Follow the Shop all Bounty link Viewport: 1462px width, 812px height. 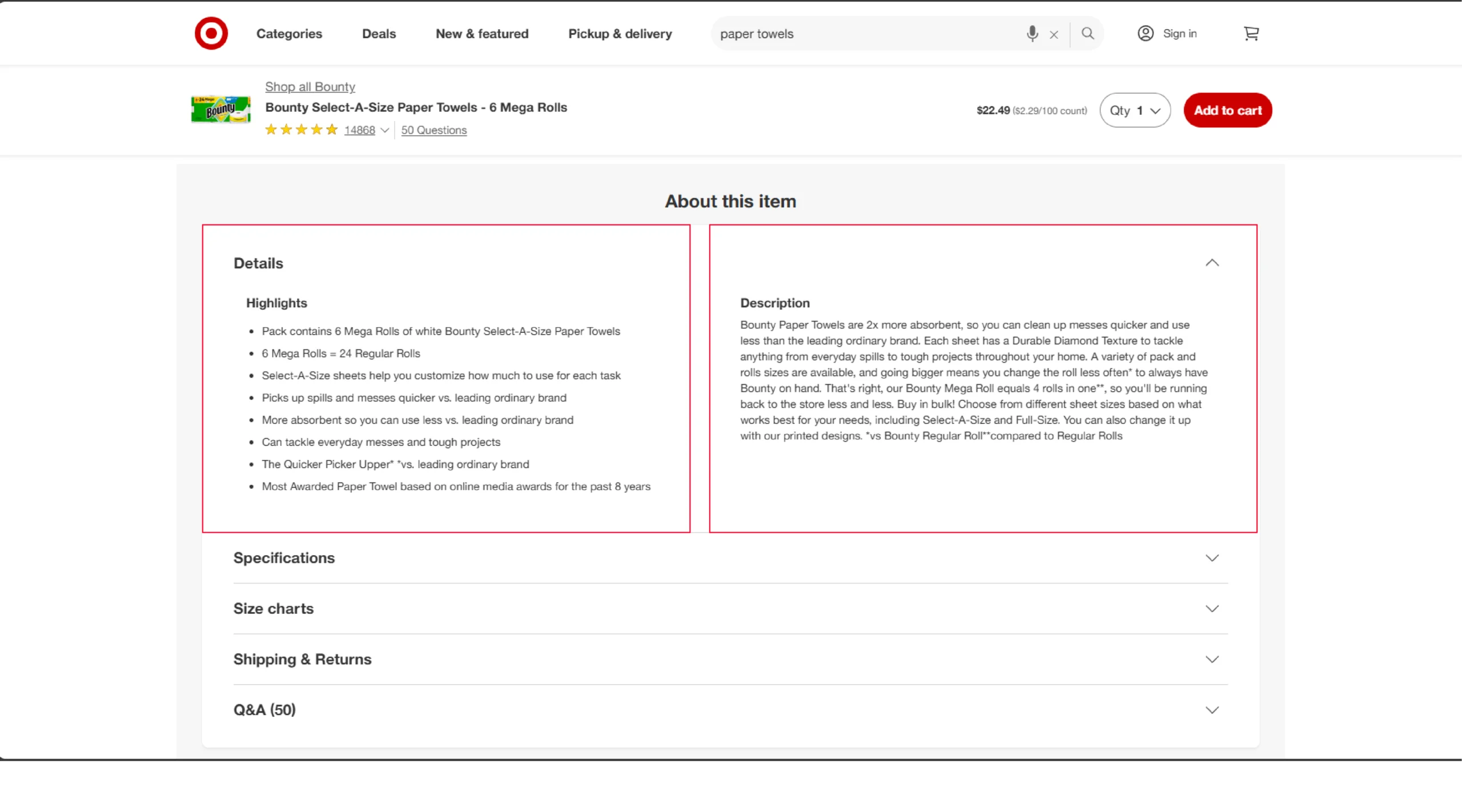coord(310,87)
